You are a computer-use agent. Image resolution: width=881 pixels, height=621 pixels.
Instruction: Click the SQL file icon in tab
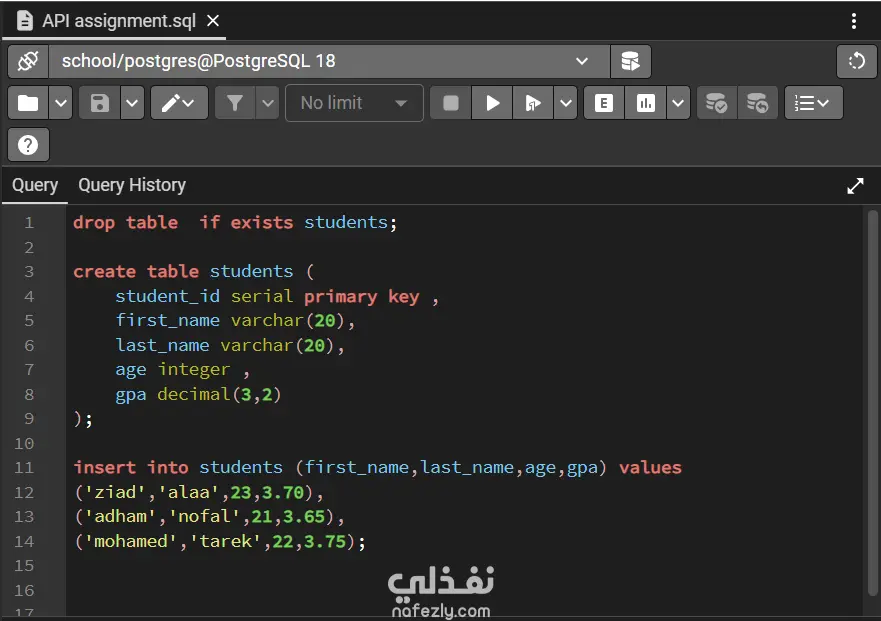coord(25,21)
